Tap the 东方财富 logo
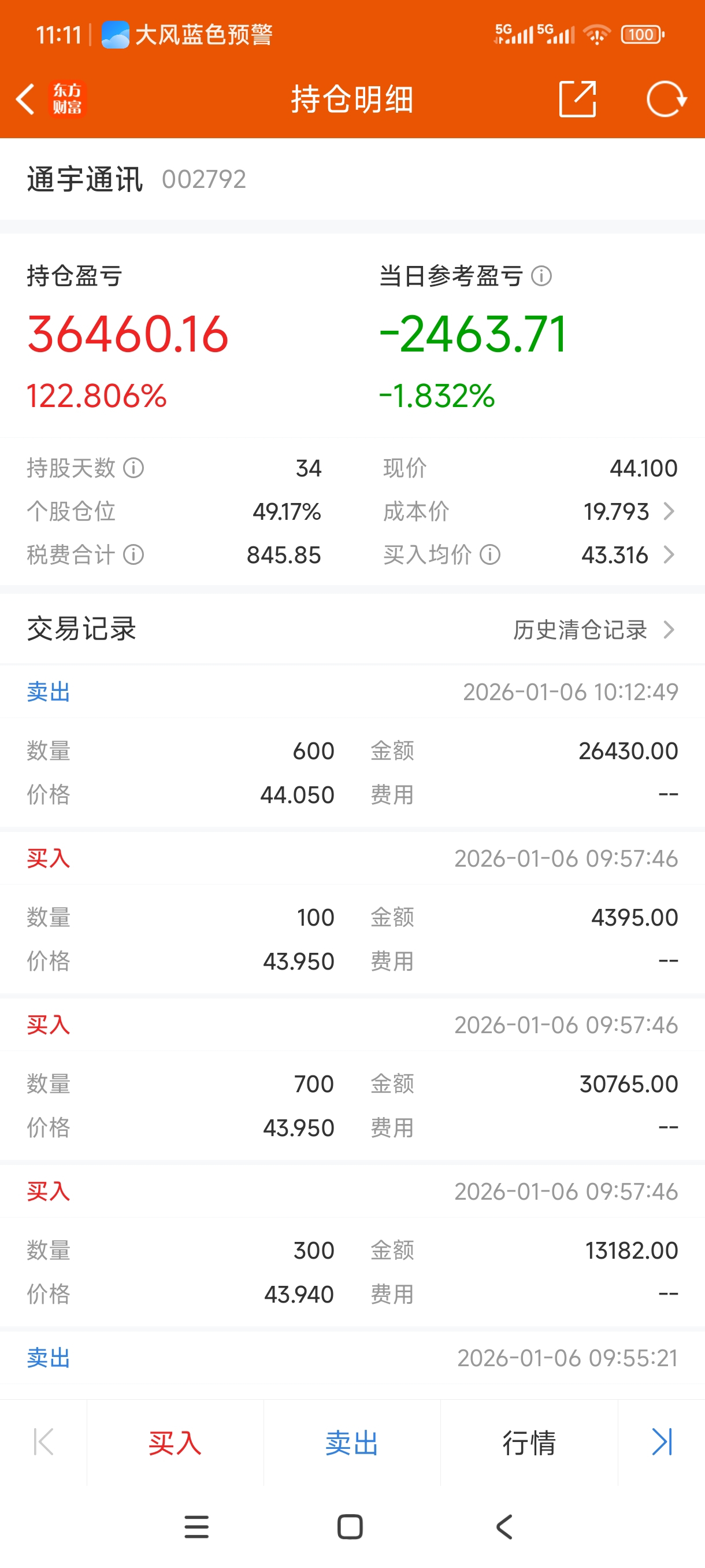This screenshot has height=1568, width=705. click(x=67, y=99)
